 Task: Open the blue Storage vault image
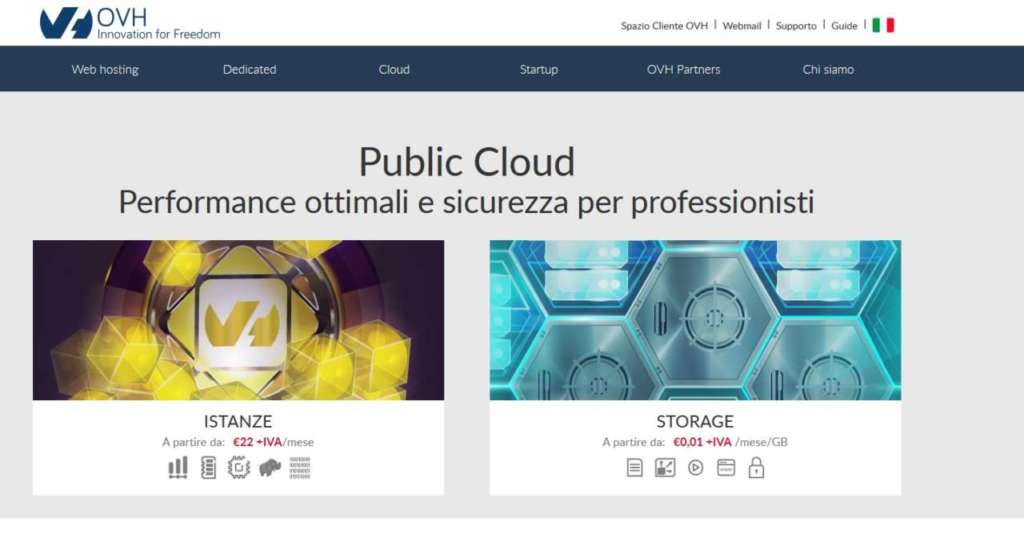[695, 320]
